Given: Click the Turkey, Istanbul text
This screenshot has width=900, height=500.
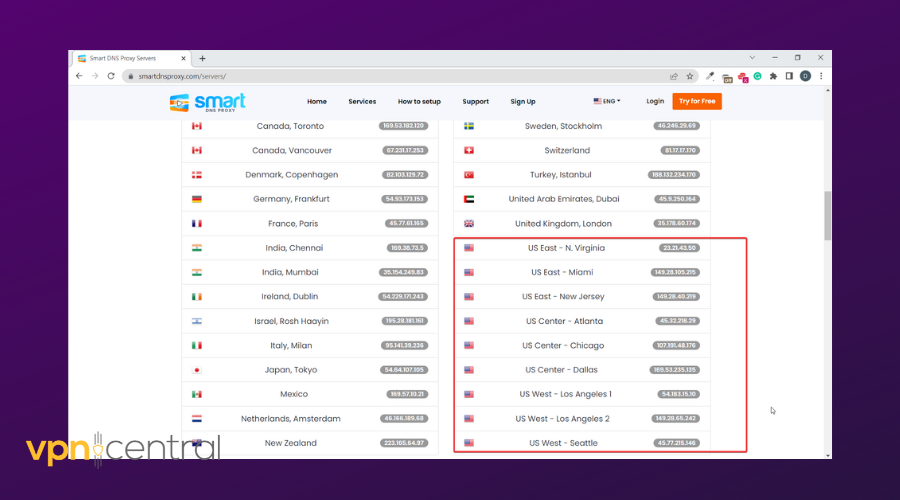Looking at the screenshot, I should click(x=560, y=175).
